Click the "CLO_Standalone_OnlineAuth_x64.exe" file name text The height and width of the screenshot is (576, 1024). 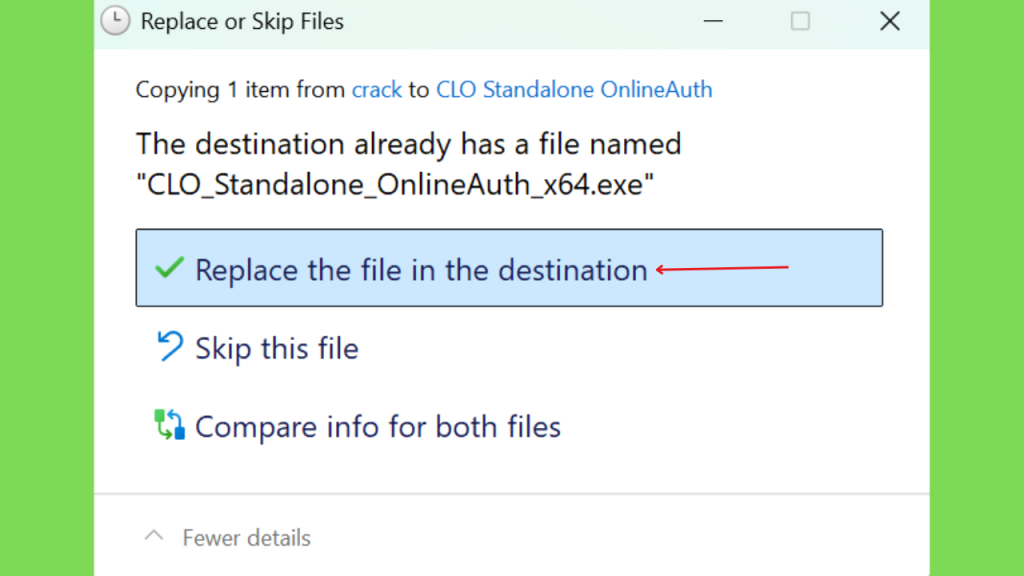(395, 184)
